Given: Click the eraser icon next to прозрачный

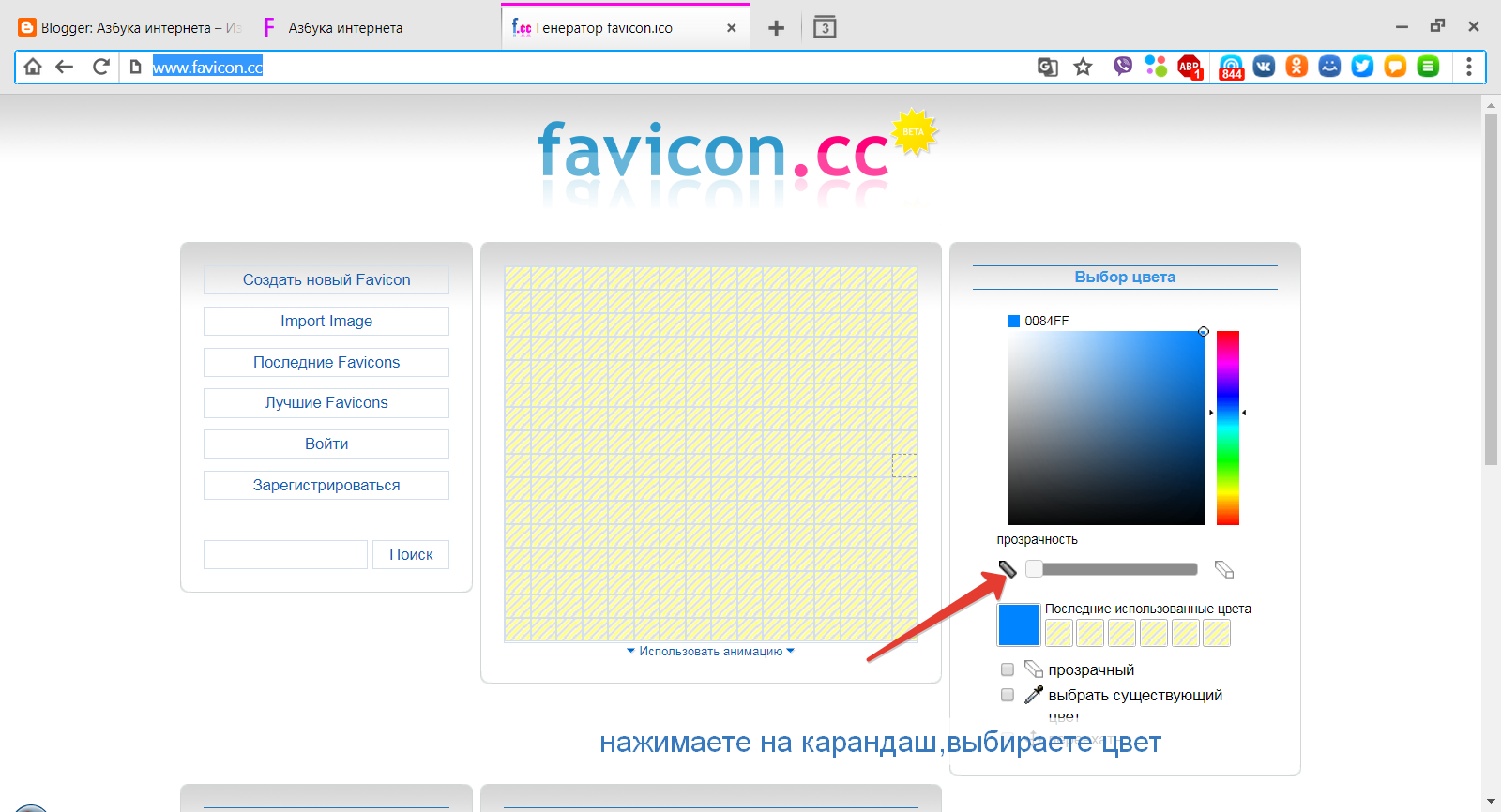Looking at the screenshot, I should [x=1033, y=669].
